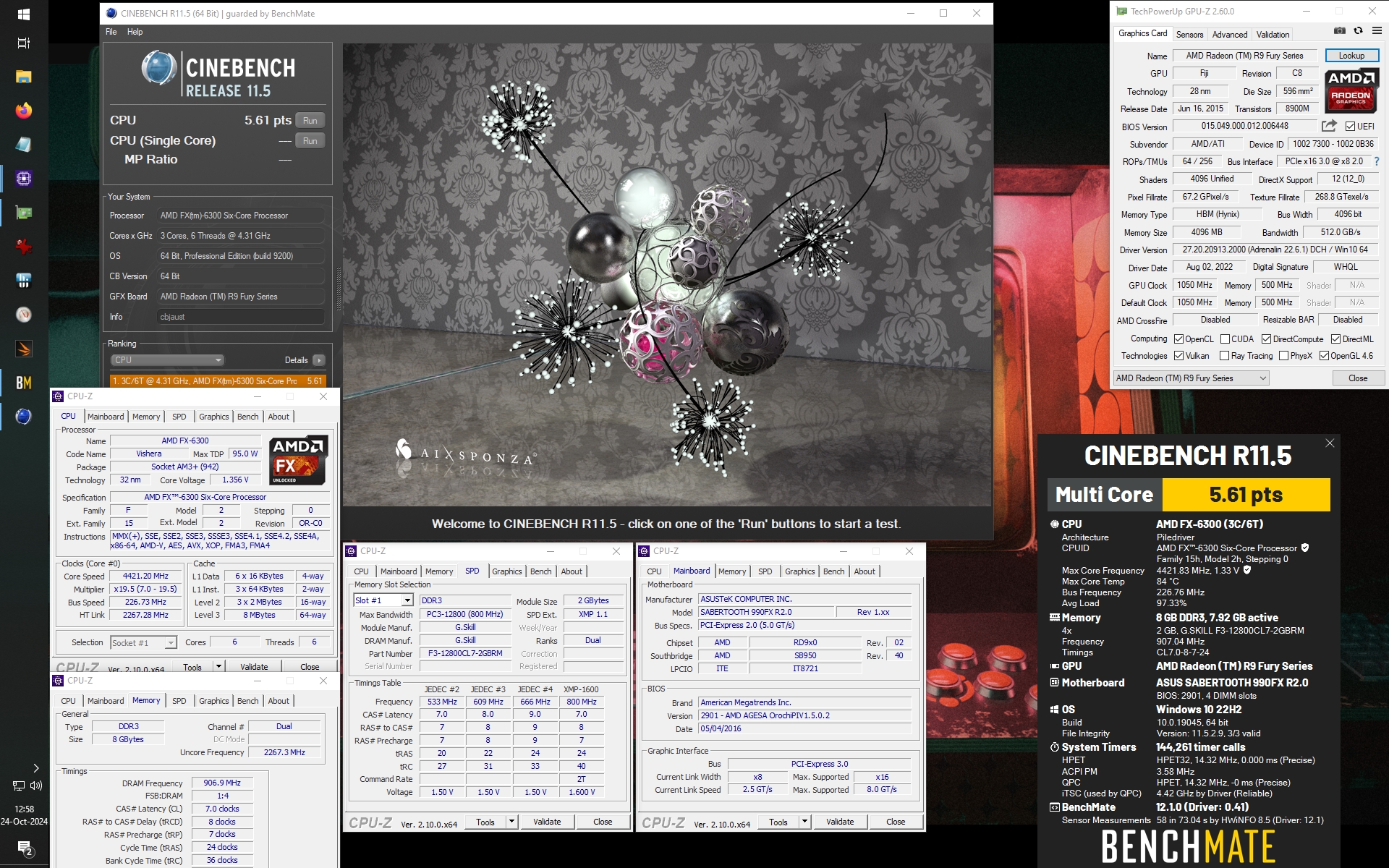The image size is (1389, 868).
Task: Toggle the OpenGL 4.6 checkbox
Action: point(1324,356)
